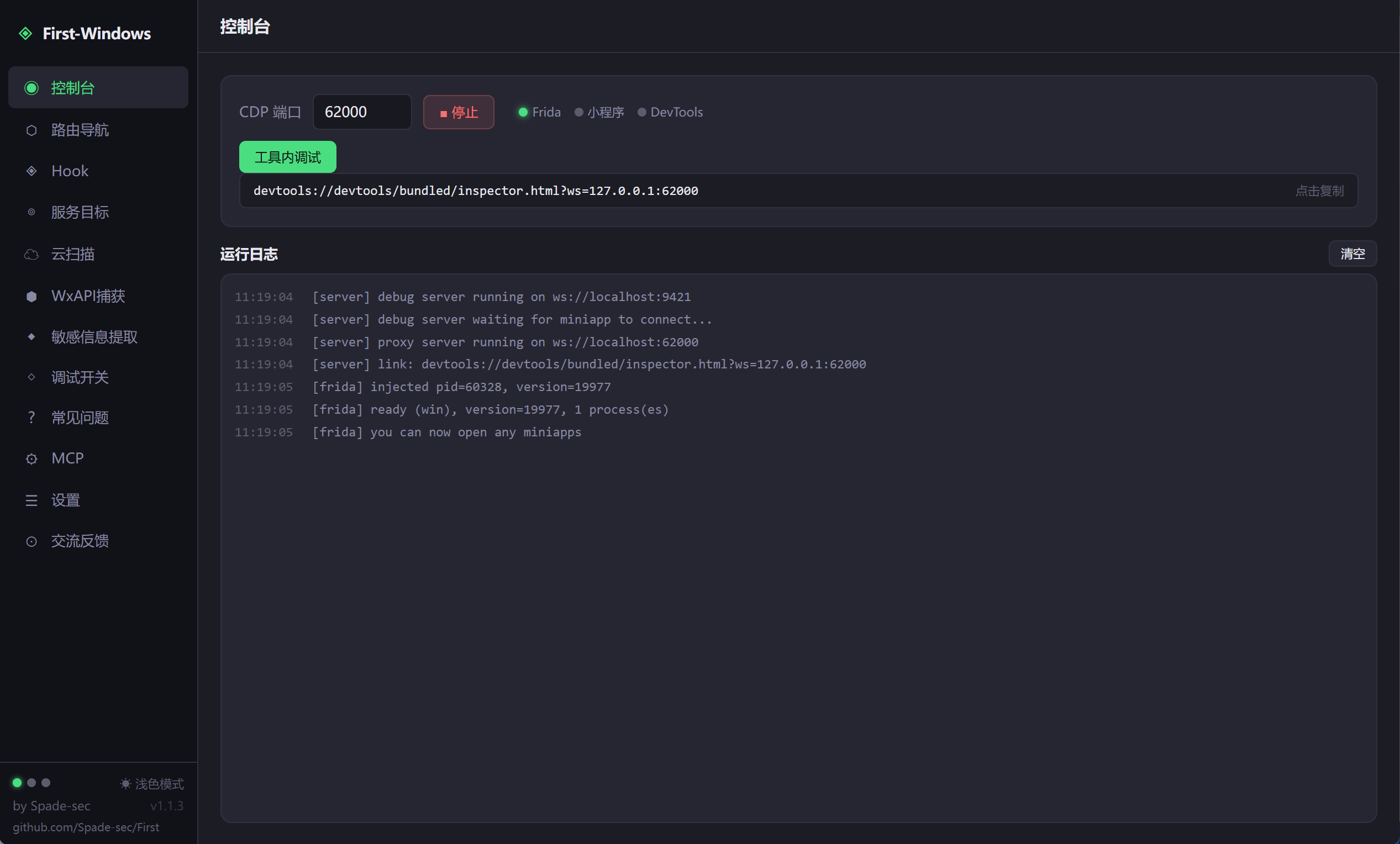Click the 调试开关 diamond outline icon
This screenshot has width=1400, height=844.
point(31,377)
